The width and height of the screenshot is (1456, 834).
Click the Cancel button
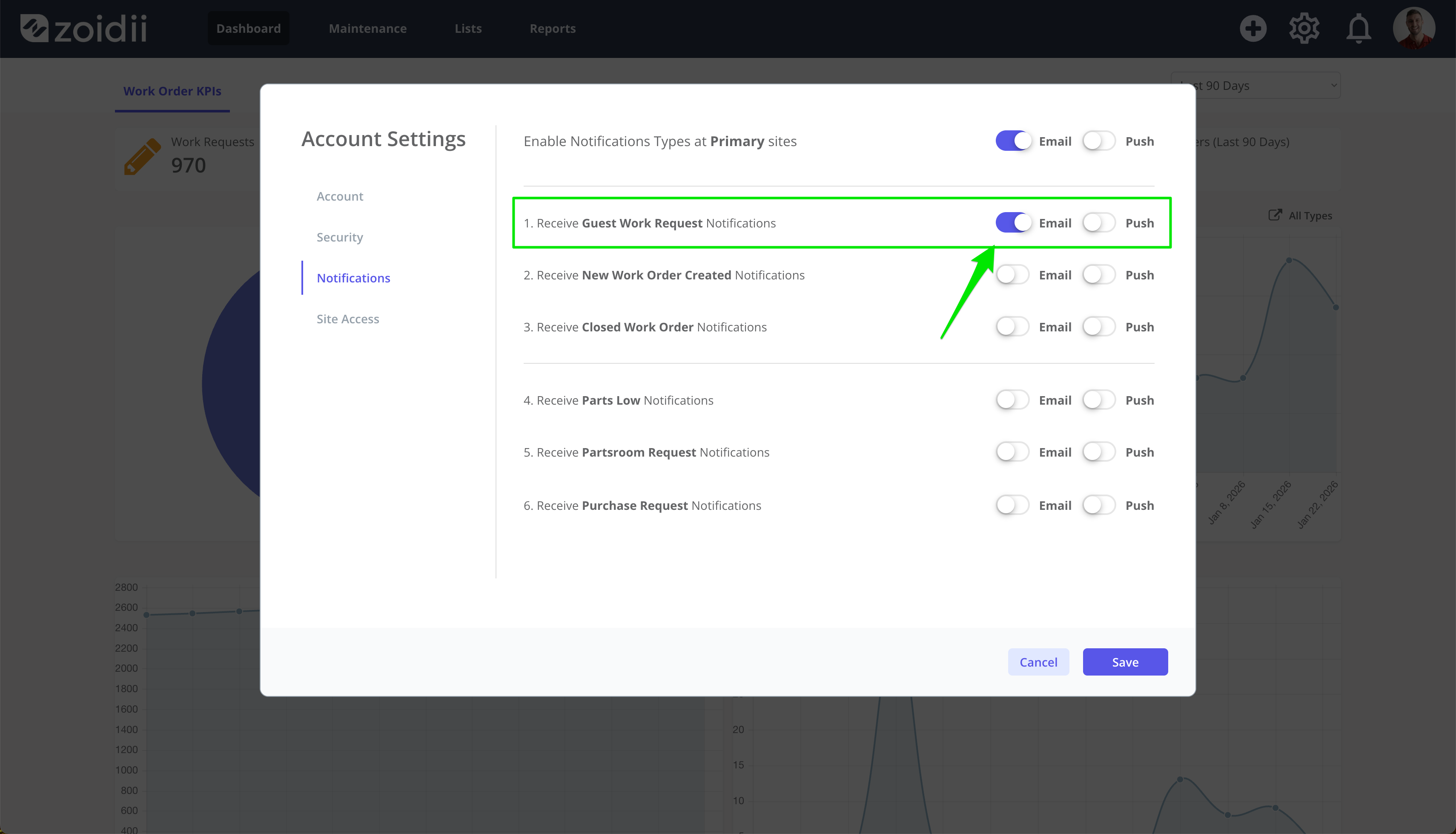pos(1038,662)
